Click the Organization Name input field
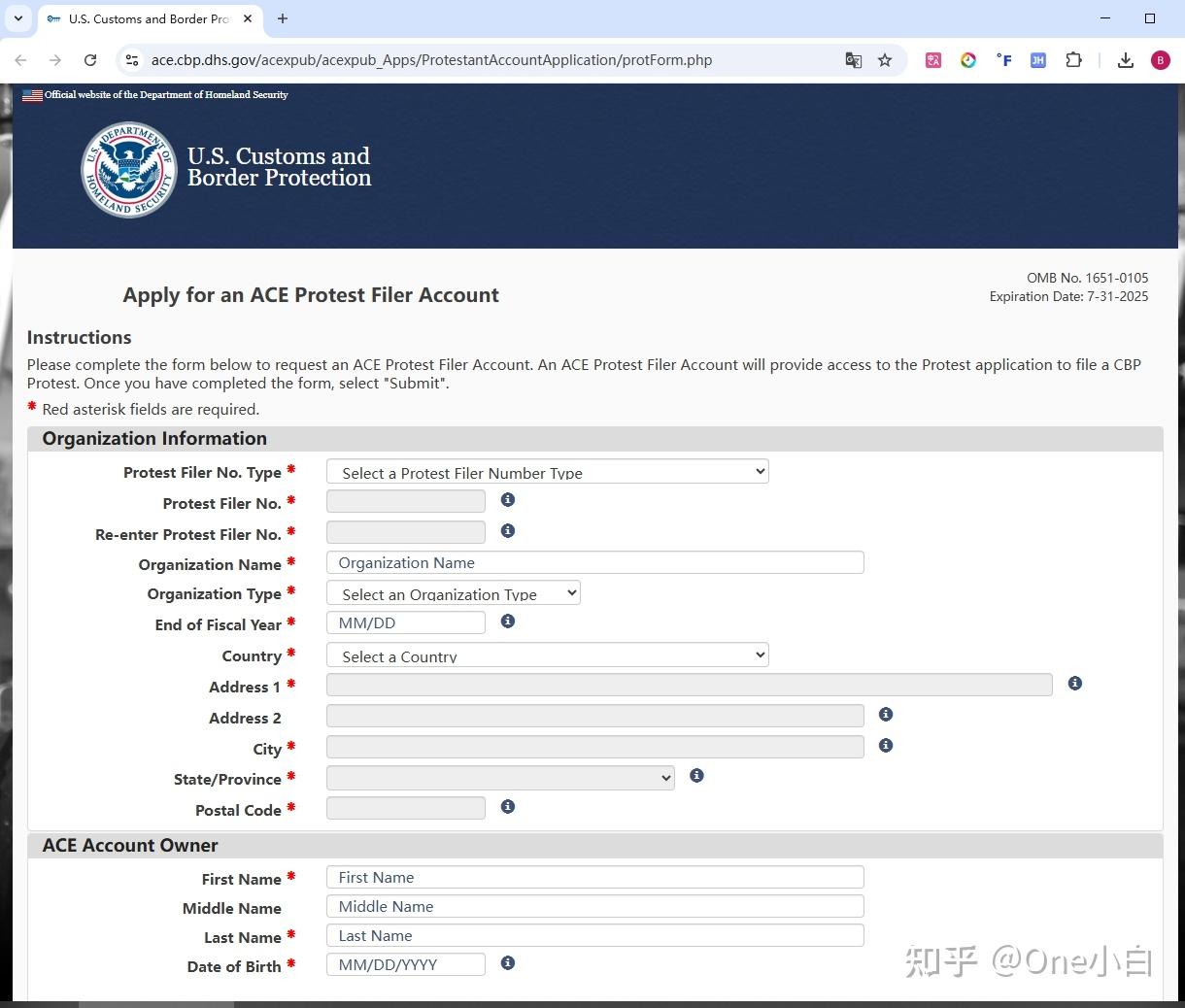The image size is (1185, 1008). pos(594,563)
